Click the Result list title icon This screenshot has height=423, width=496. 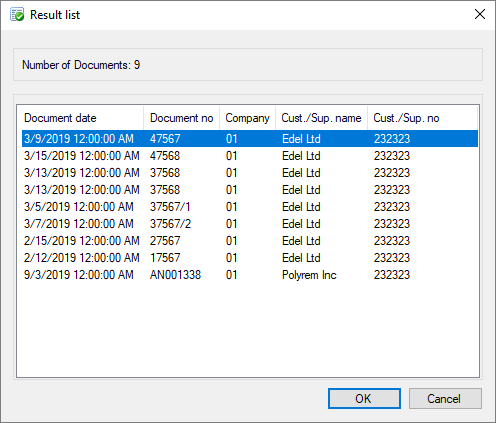[x=17, y=15]
